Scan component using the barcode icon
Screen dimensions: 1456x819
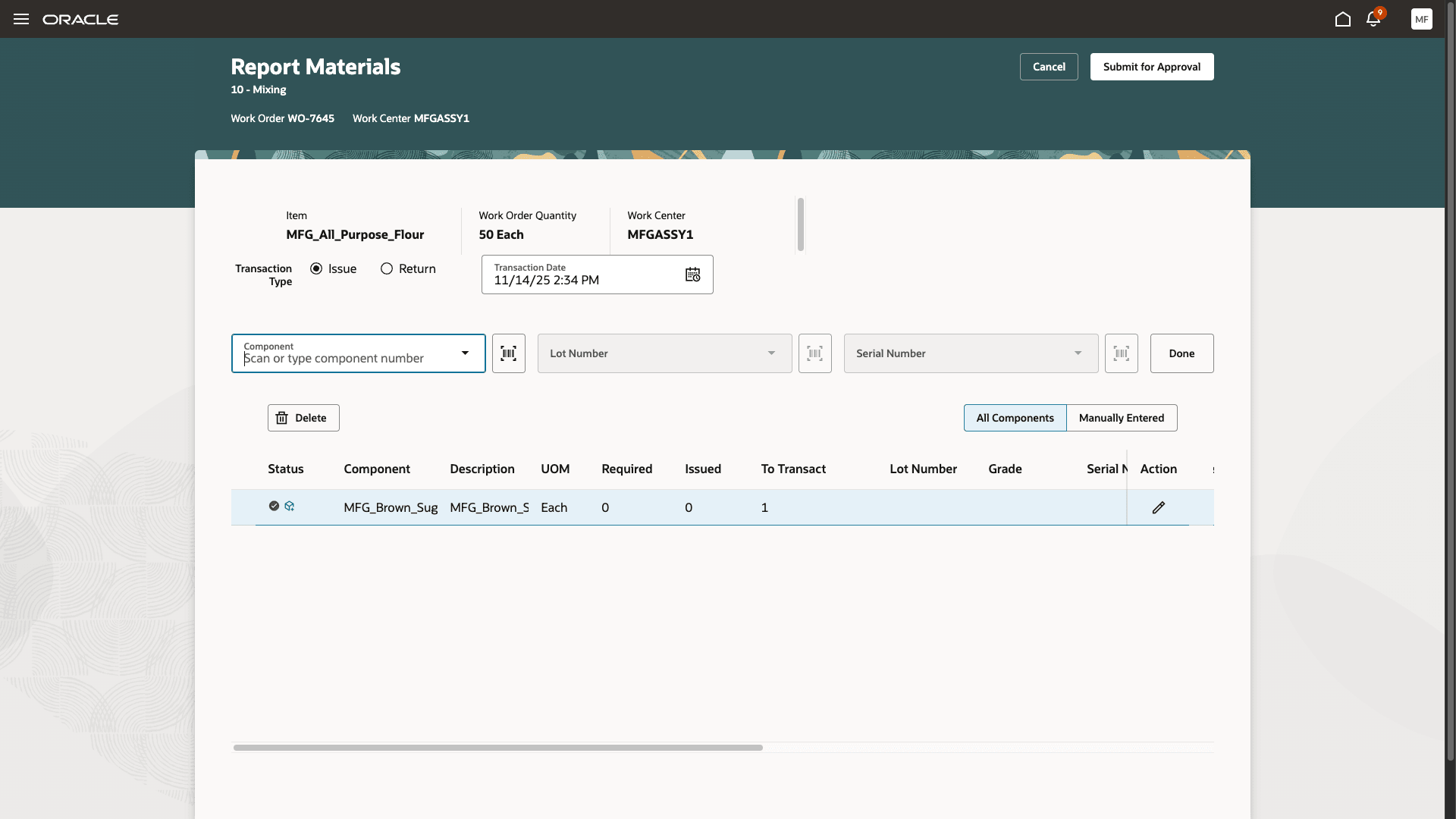click(508, 353)
